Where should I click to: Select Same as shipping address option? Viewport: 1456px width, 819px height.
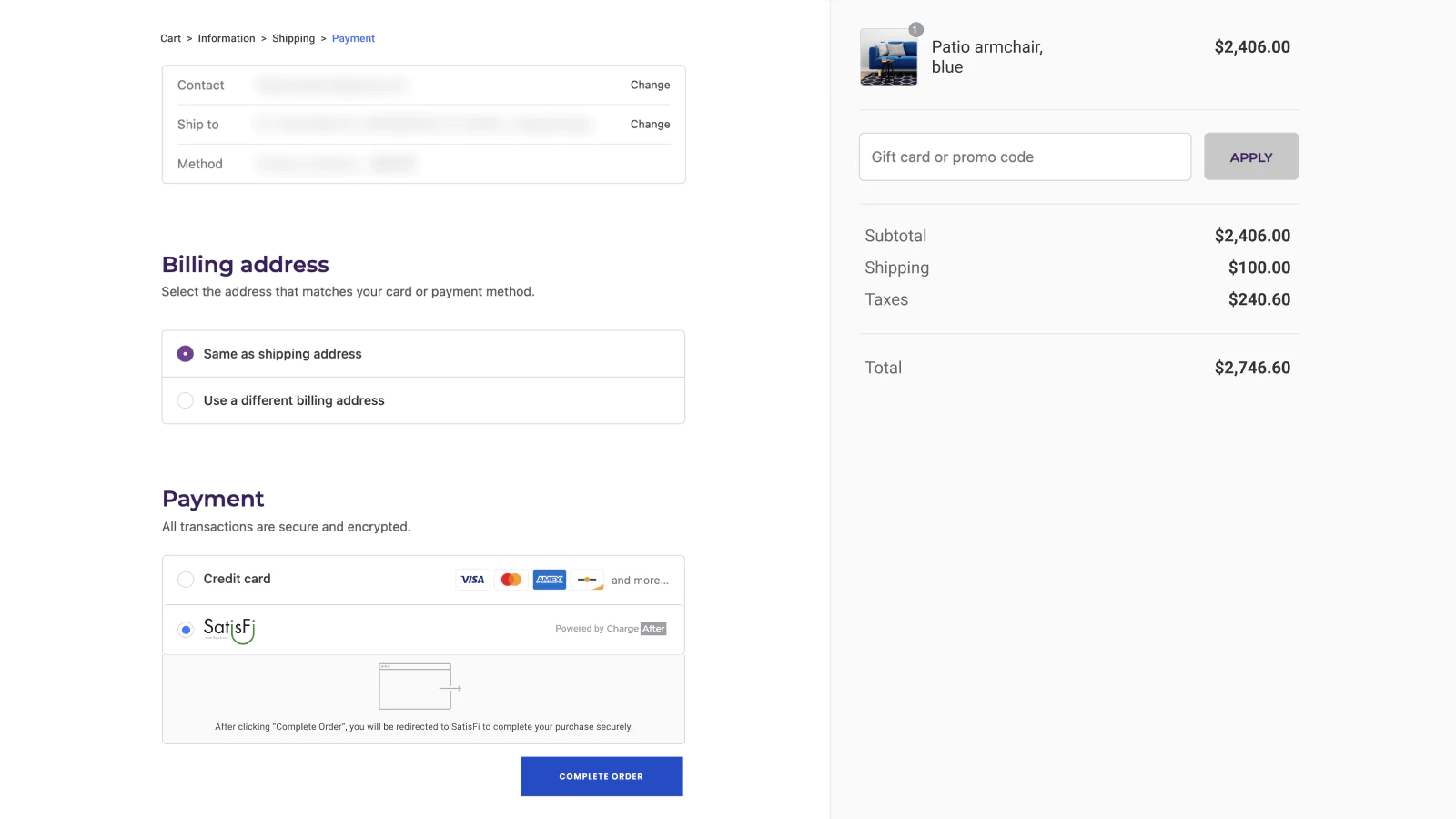[x=423, y=354]
